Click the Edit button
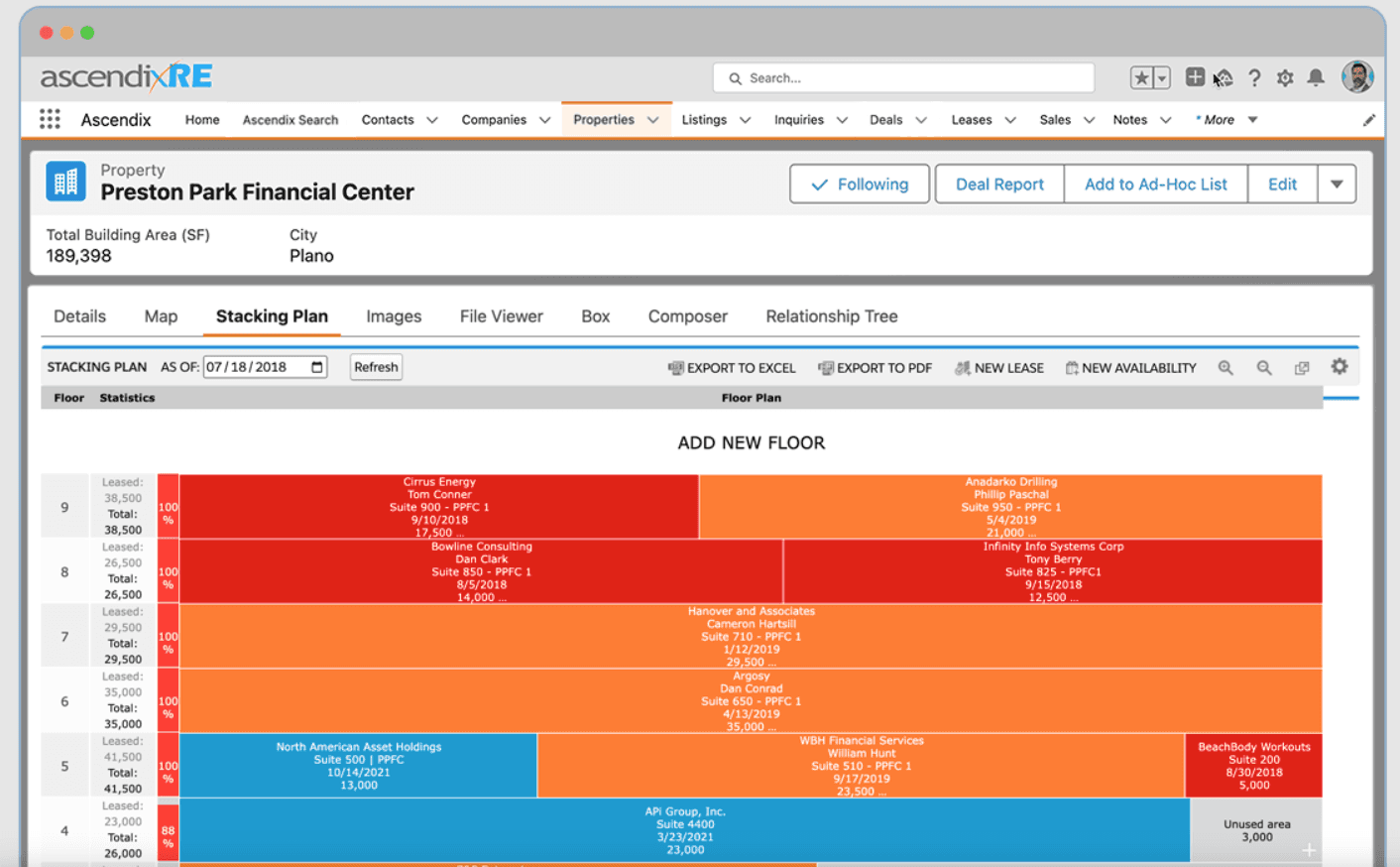Screen dimensions: 1400x867 tap(1282, 184)
